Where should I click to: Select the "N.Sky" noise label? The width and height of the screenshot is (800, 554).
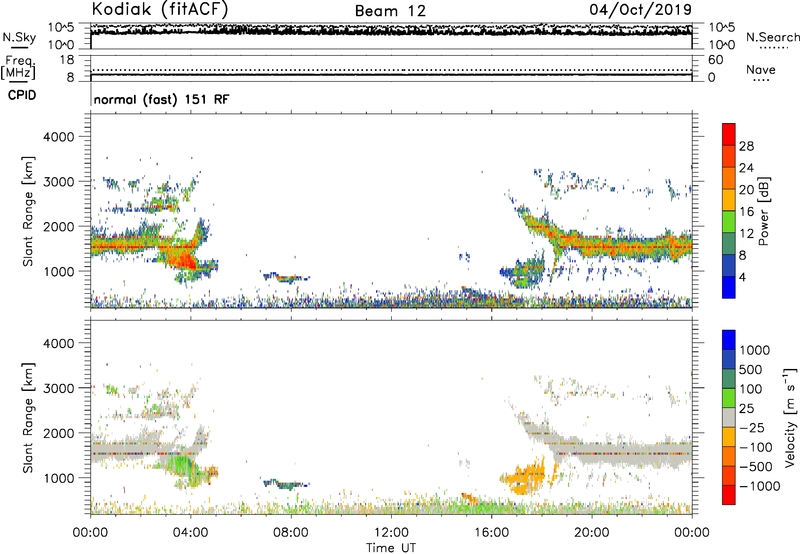click(19, 37)
